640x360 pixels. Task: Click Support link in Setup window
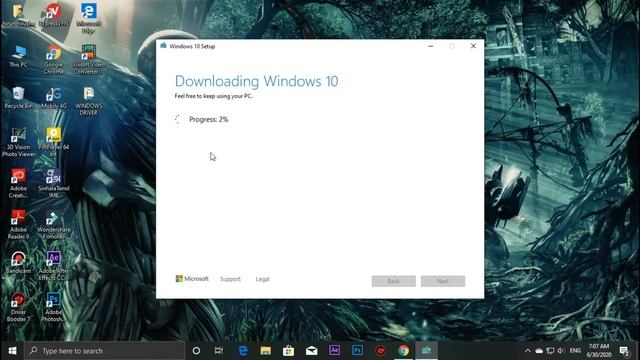click(230, 279)
